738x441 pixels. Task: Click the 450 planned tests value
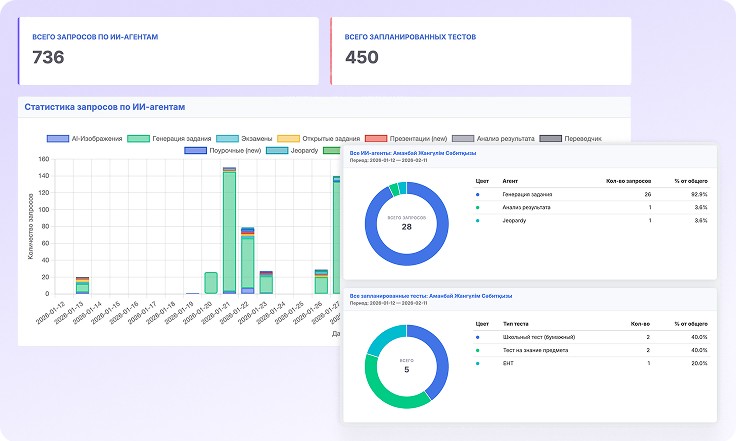(x=361, y=57)
